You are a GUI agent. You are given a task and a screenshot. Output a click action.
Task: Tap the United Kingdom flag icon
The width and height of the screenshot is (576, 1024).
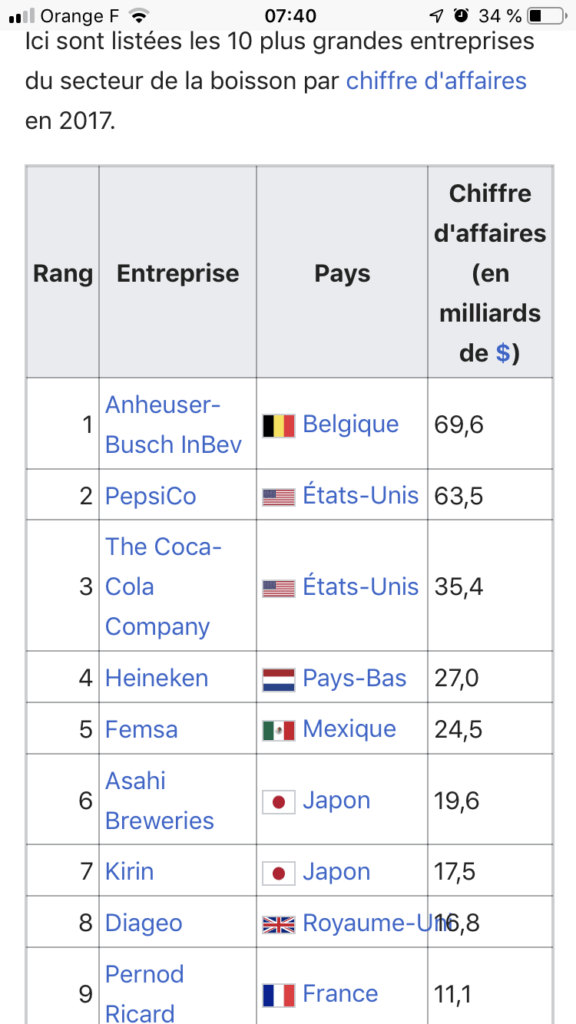click(x=279, y=924)
